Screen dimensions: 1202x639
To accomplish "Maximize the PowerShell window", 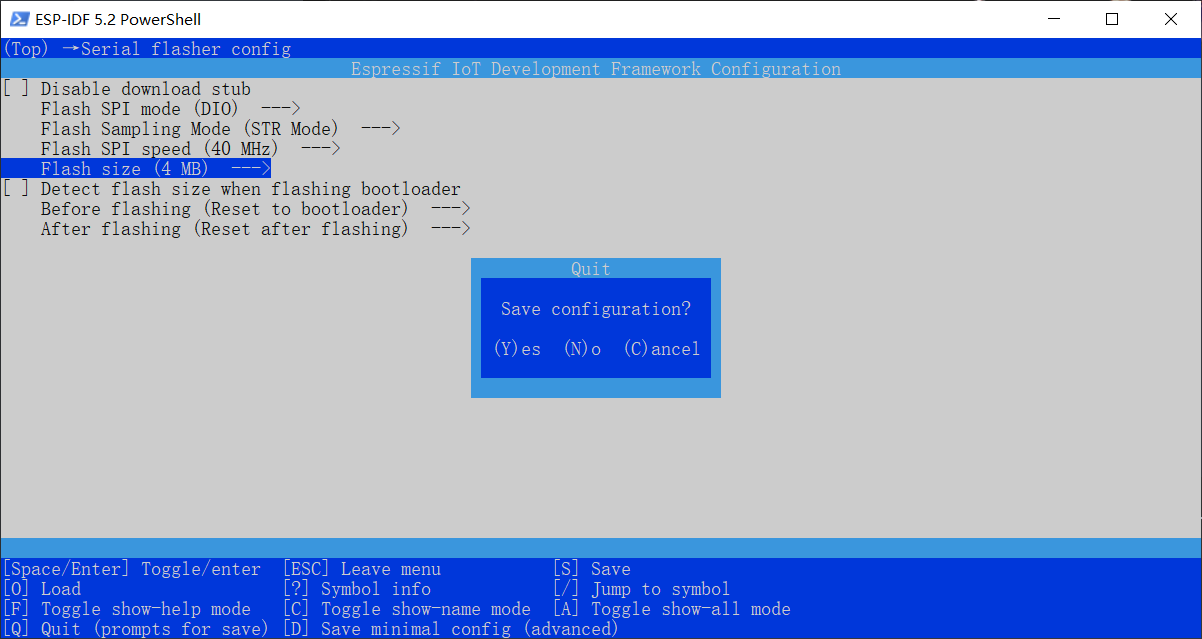I will 1112,19.
